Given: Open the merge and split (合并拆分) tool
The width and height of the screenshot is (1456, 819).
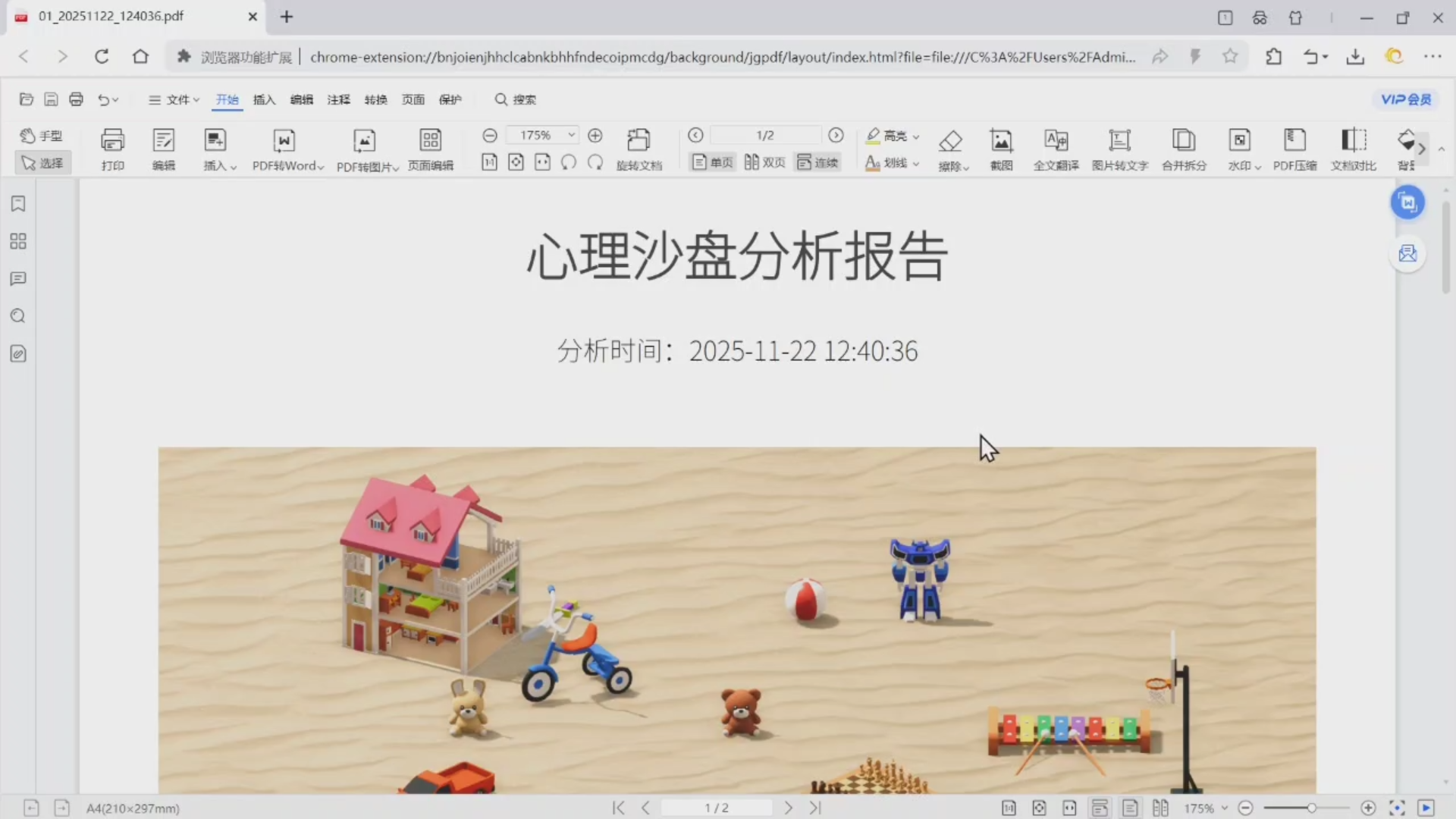Looking at the screenshot, I should coord(1183,141).
